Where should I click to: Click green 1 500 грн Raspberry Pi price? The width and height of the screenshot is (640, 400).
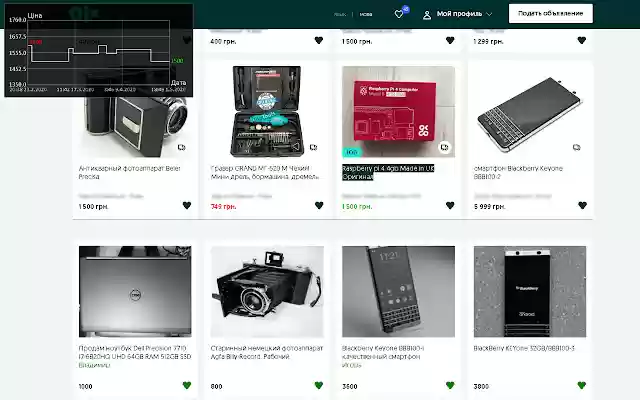357,207
